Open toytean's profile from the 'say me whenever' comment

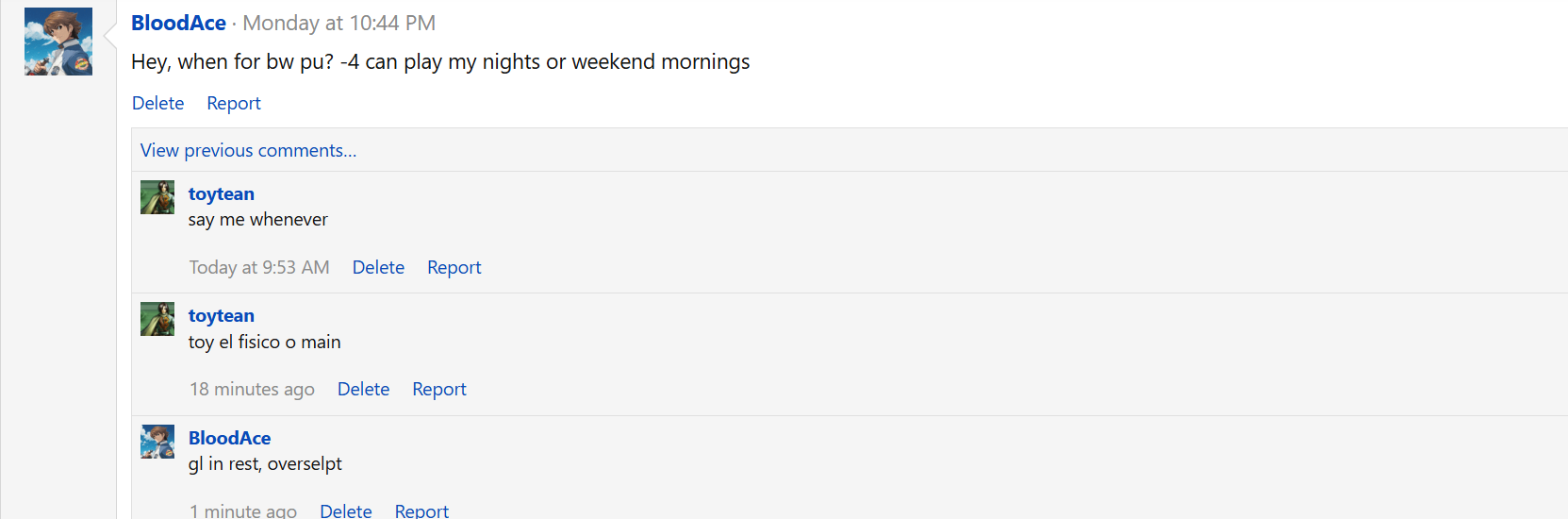(x=222, y=193)
